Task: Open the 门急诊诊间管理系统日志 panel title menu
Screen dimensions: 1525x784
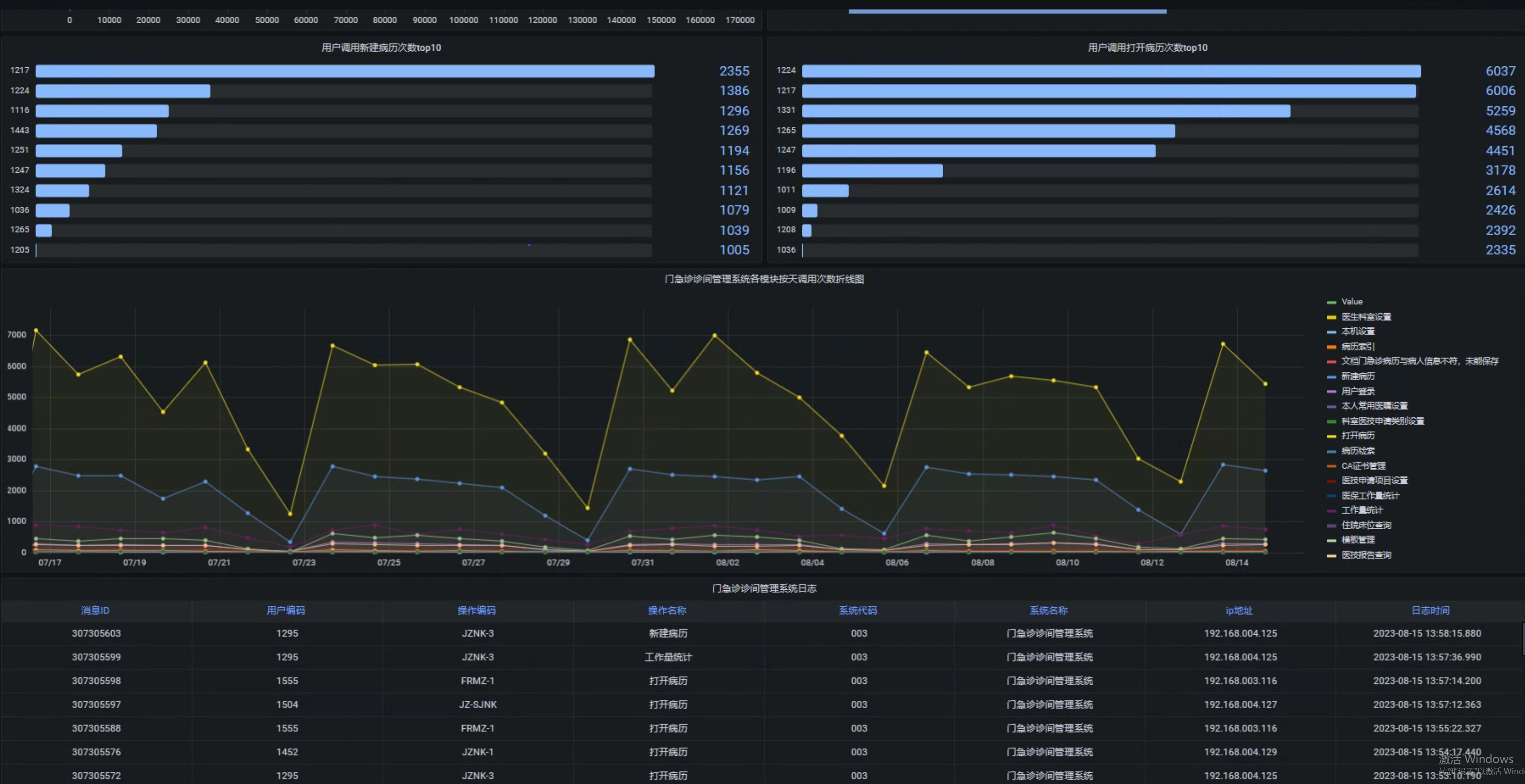Action: click(x=764, y=588)
